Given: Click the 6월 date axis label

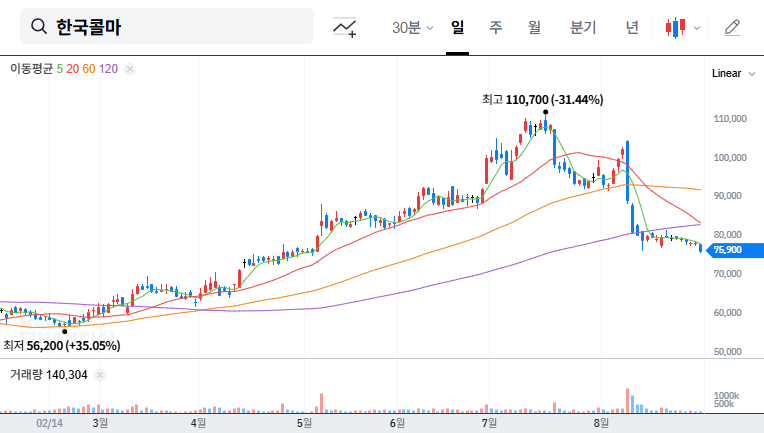Looking at the screenshot, I should 397,423.
